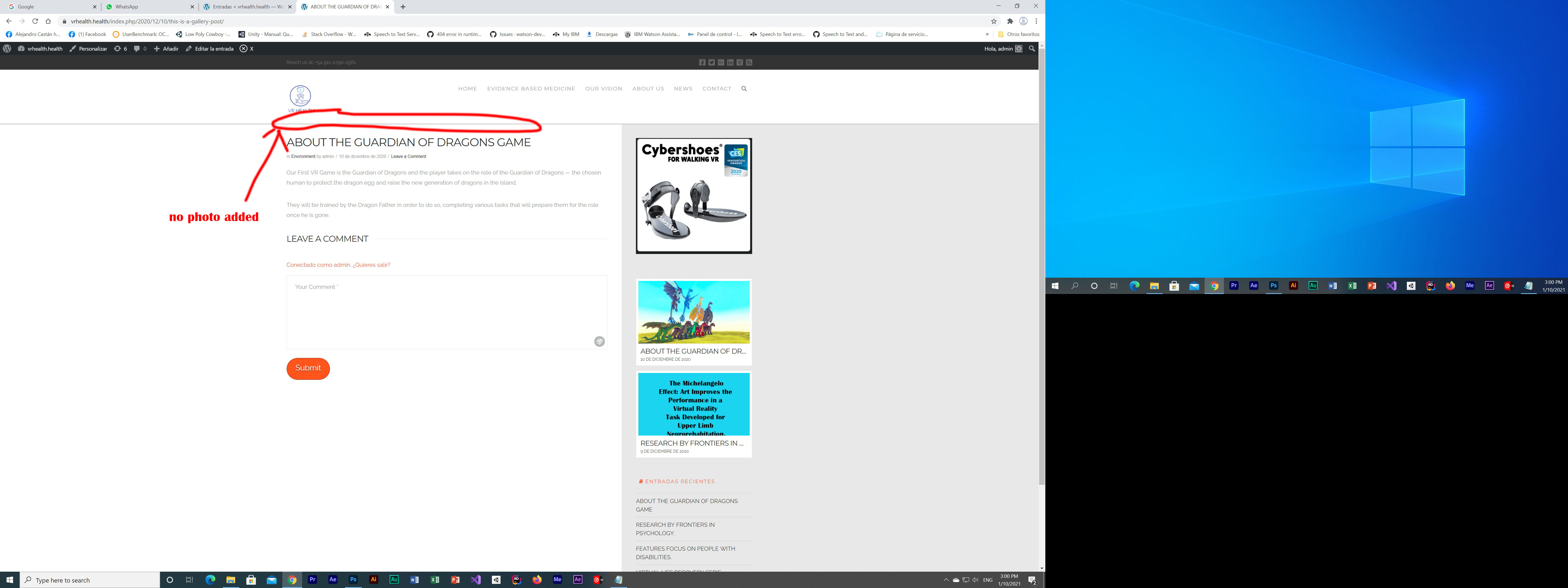
Task: Open Firefox on the right-hand desktop's taskbar
Action: point(1450,286)
